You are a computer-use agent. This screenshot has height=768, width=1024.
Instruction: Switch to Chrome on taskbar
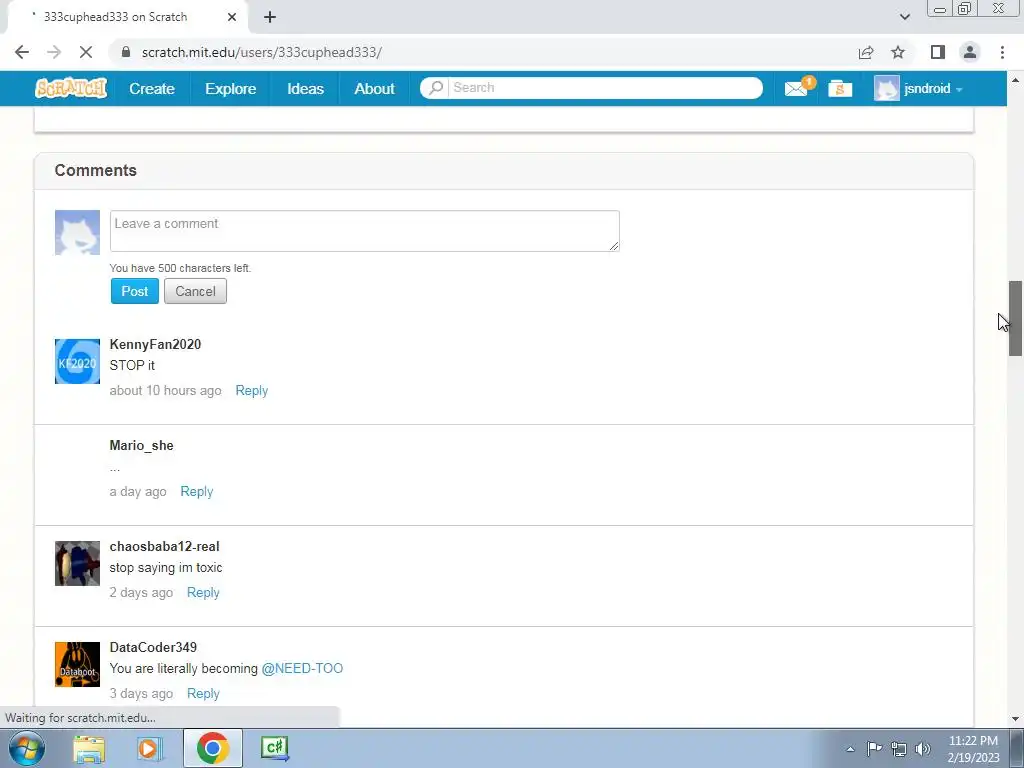coord(212,748)
